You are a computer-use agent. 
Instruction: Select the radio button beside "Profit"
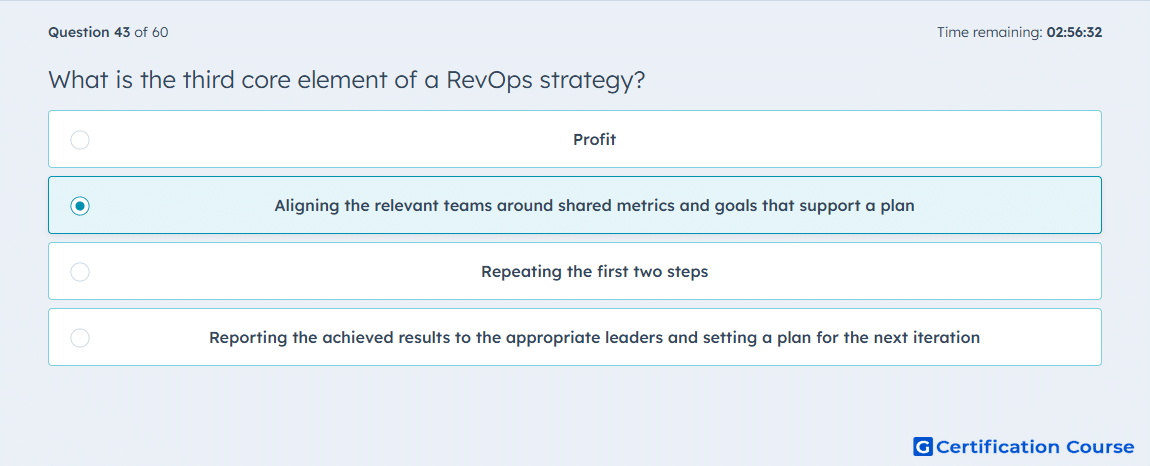point(80,140)
